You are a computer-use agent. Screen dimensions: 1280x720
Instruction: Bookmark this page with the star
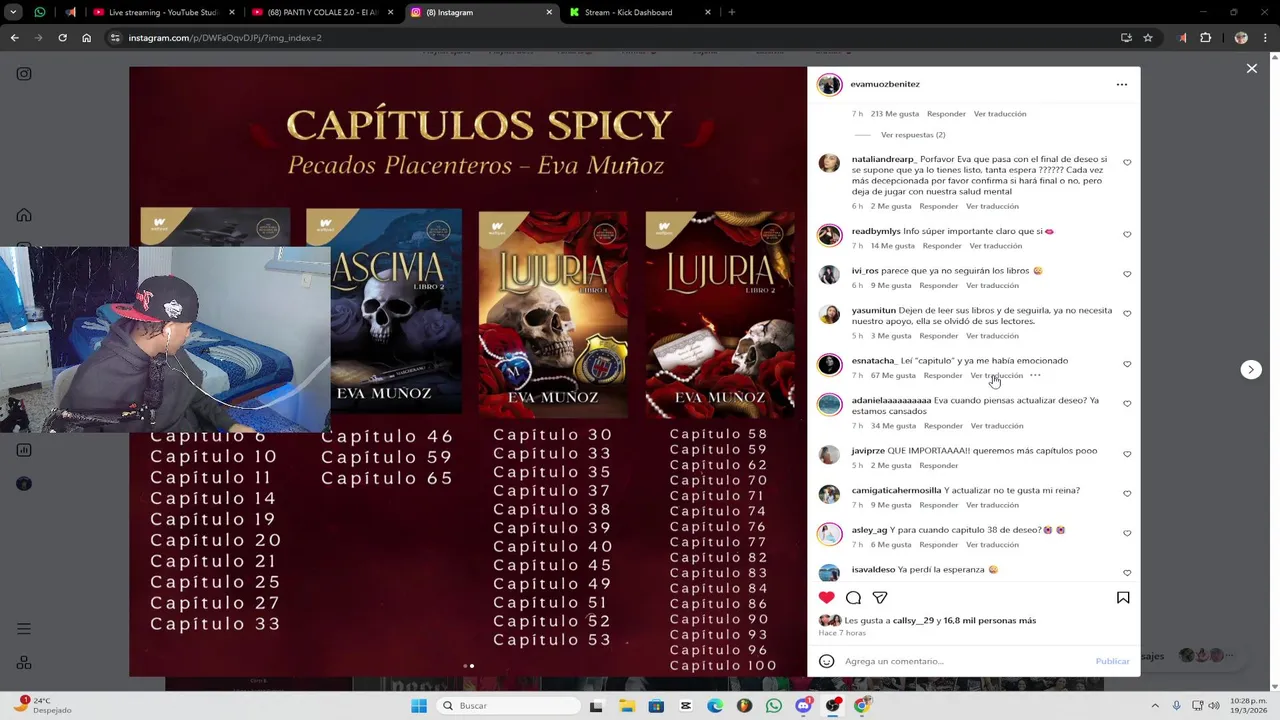(1148, 38)
